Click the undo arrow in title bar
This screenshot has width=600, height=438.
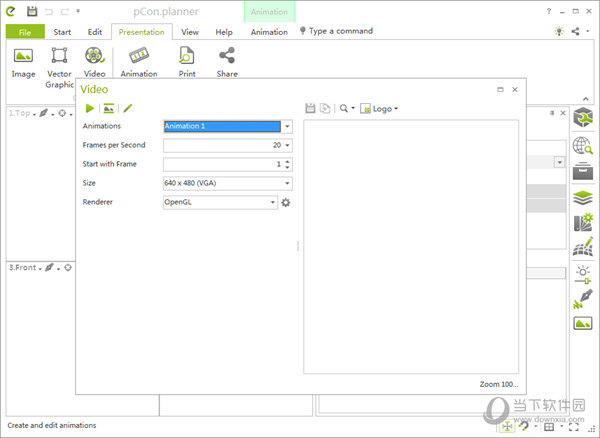49,12
